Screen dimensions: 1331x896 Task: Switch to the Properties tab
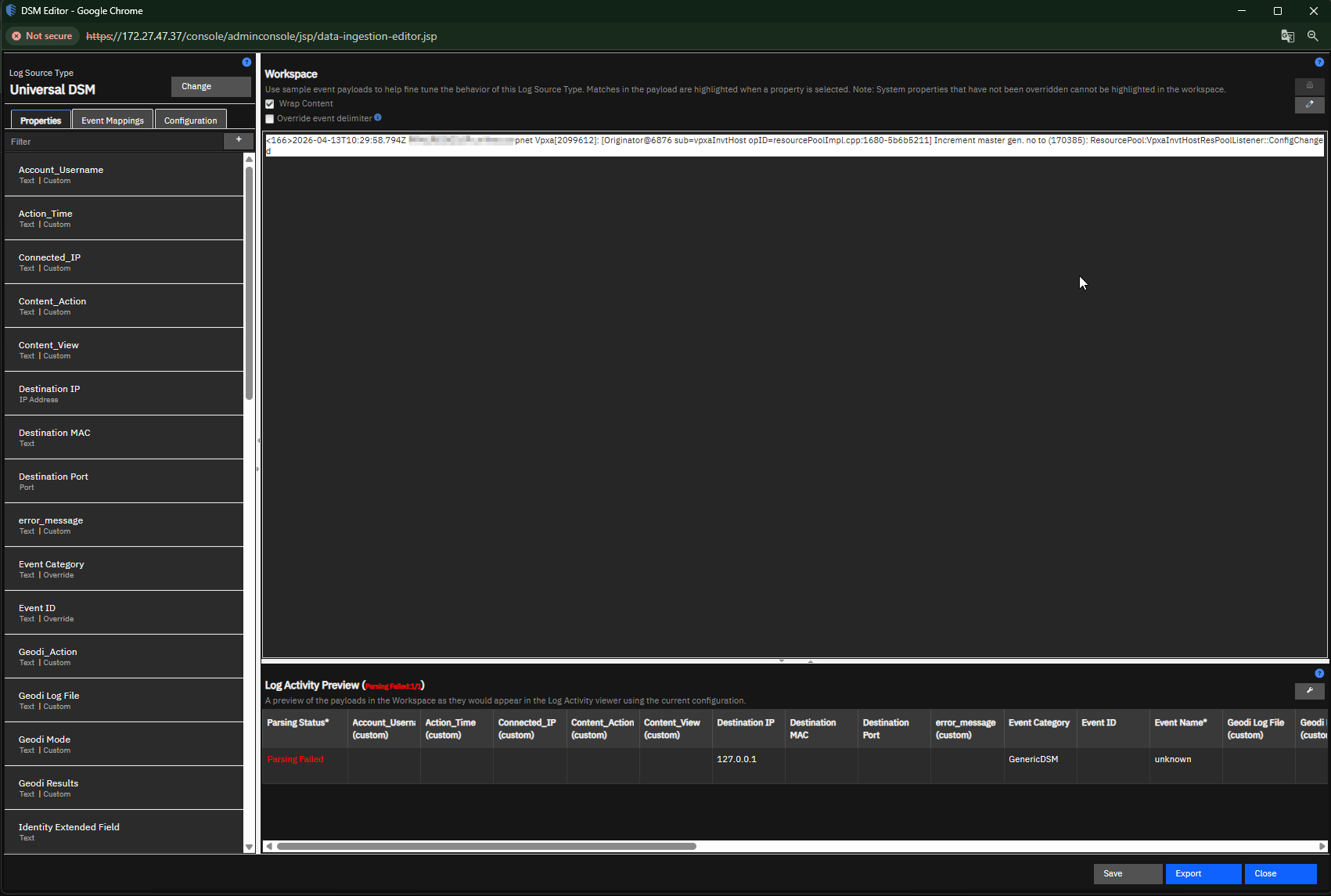[x=41, y=120]
